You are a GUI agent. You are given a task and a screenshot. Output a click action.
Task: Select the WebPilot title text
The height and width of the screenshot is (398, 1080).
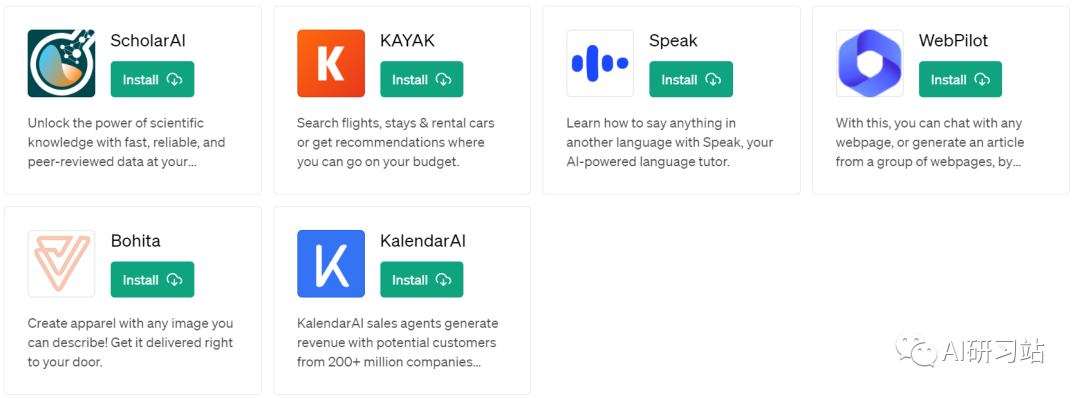tap(953, 41)
